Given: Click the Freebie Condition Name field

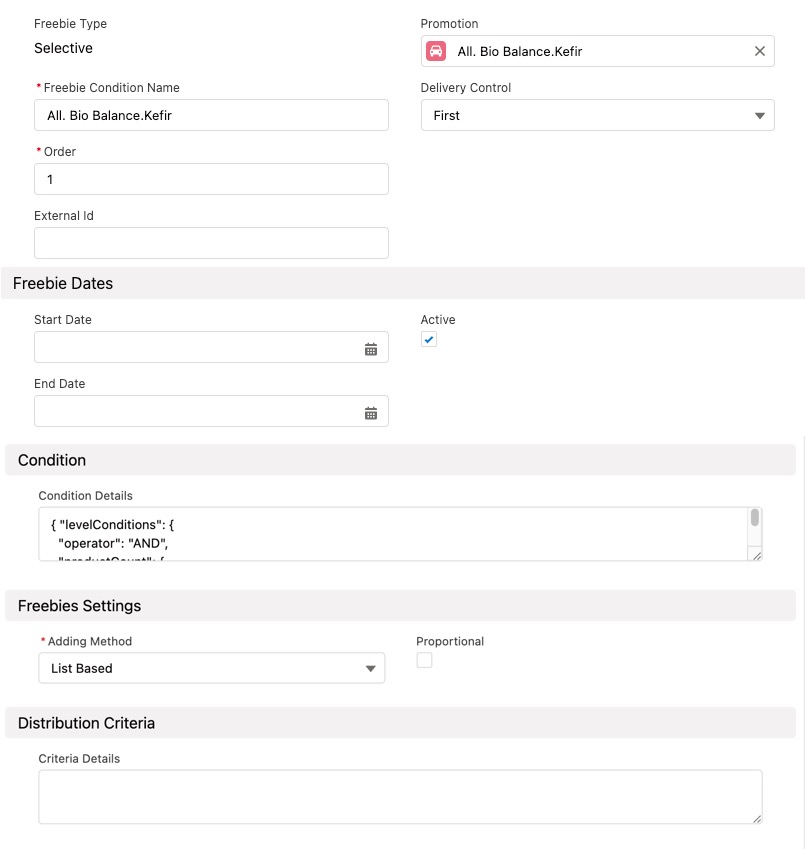Looking at the screenshot, I should [211, 116].
